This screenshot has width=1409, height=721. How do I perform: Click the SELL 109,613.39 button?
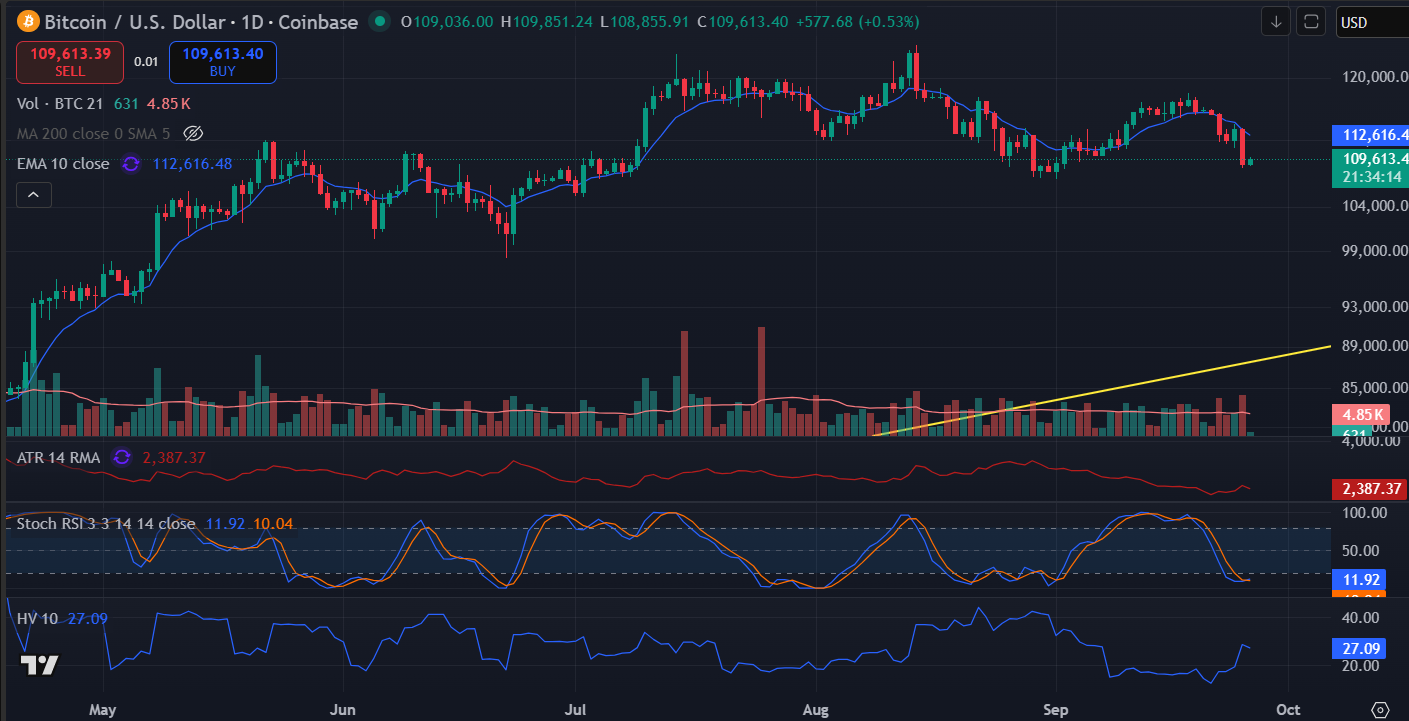(x=70, y=62)
